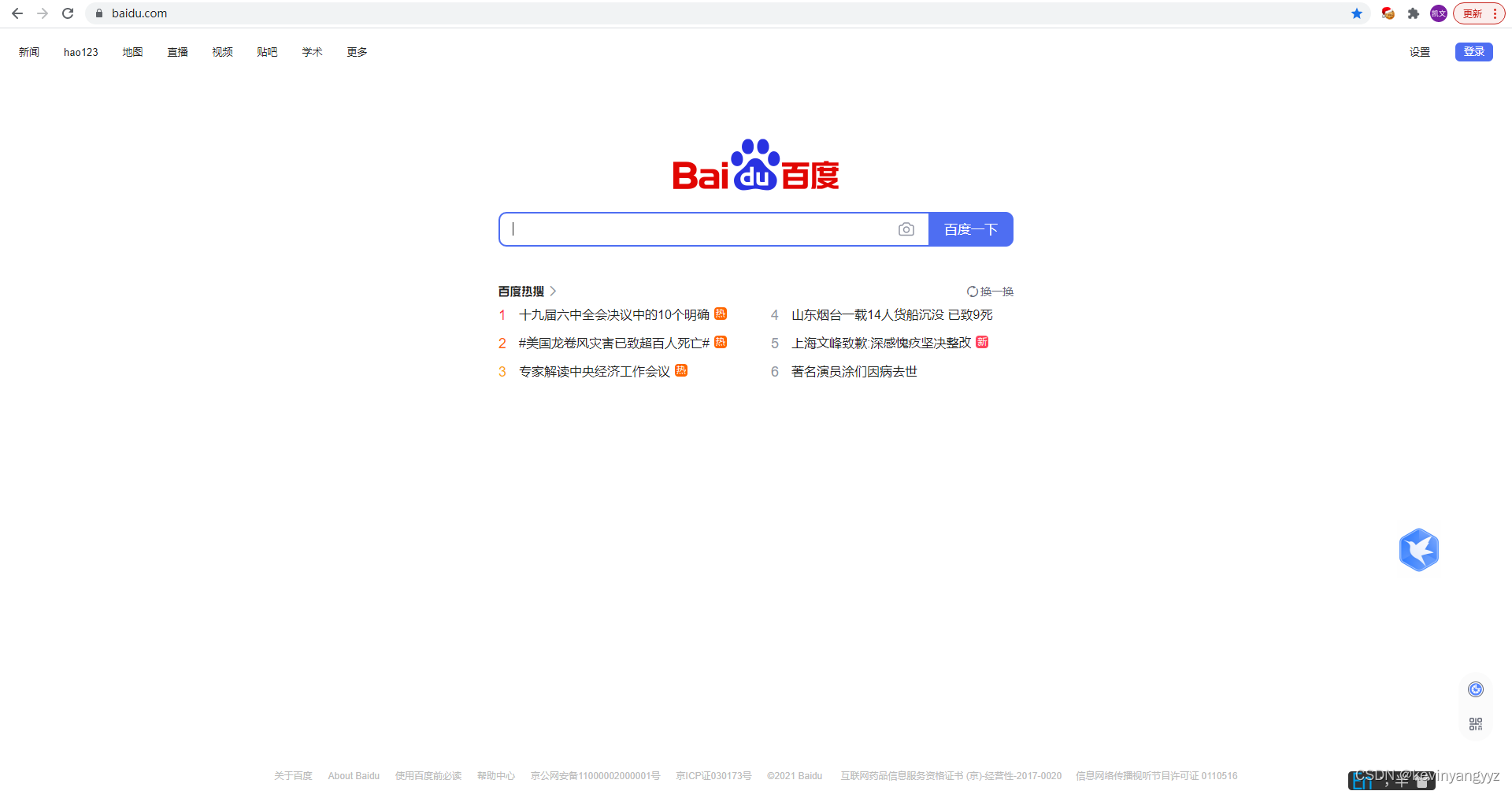Open 贴吧 in top navigation

pos(267,52)
